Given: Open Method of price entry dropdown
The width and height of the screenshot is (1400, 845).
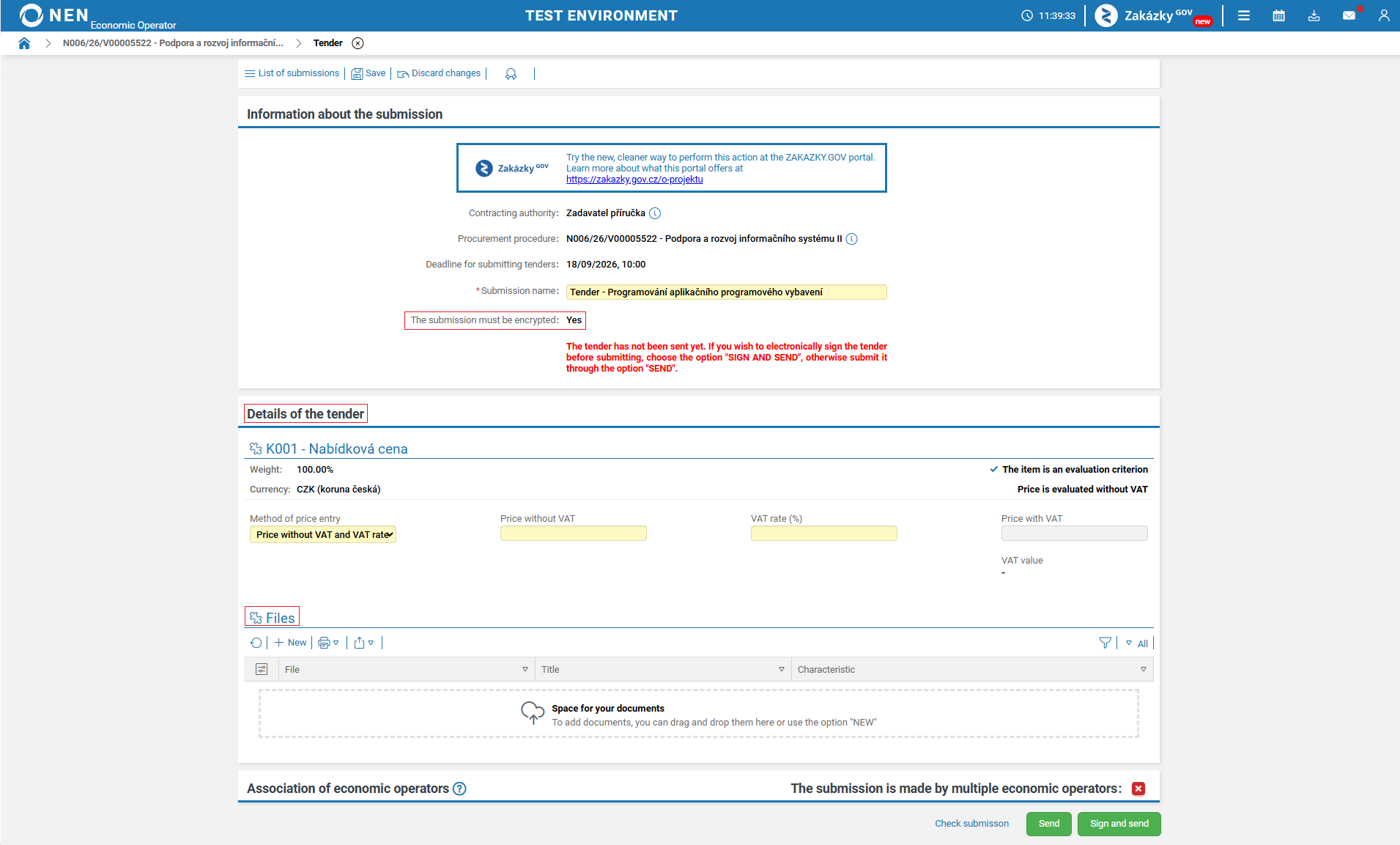Looking at the screenshot, I should [323, 534].
